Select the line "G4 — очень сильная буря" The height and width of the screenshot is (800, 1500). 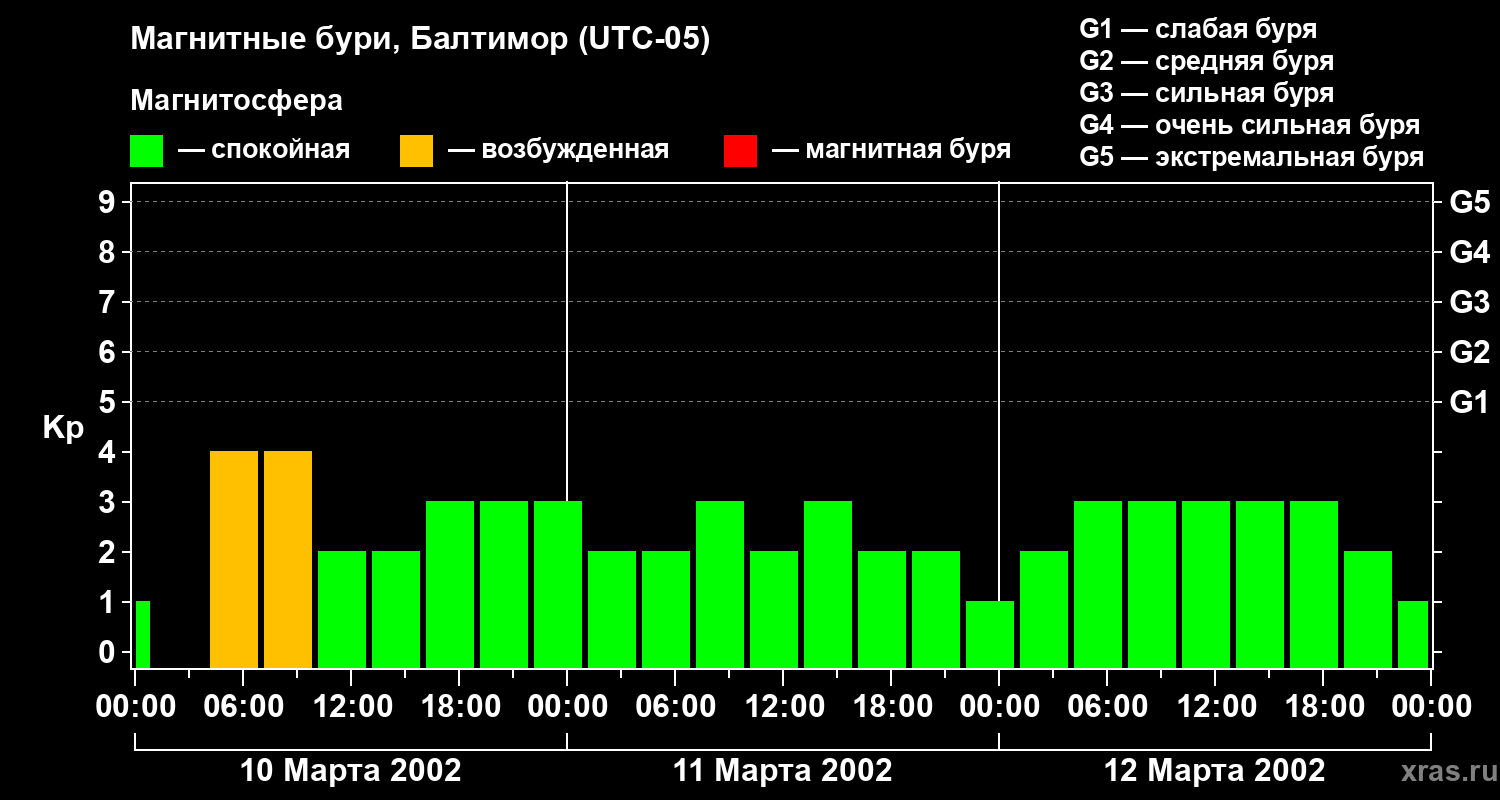[x=1250, y=125]
